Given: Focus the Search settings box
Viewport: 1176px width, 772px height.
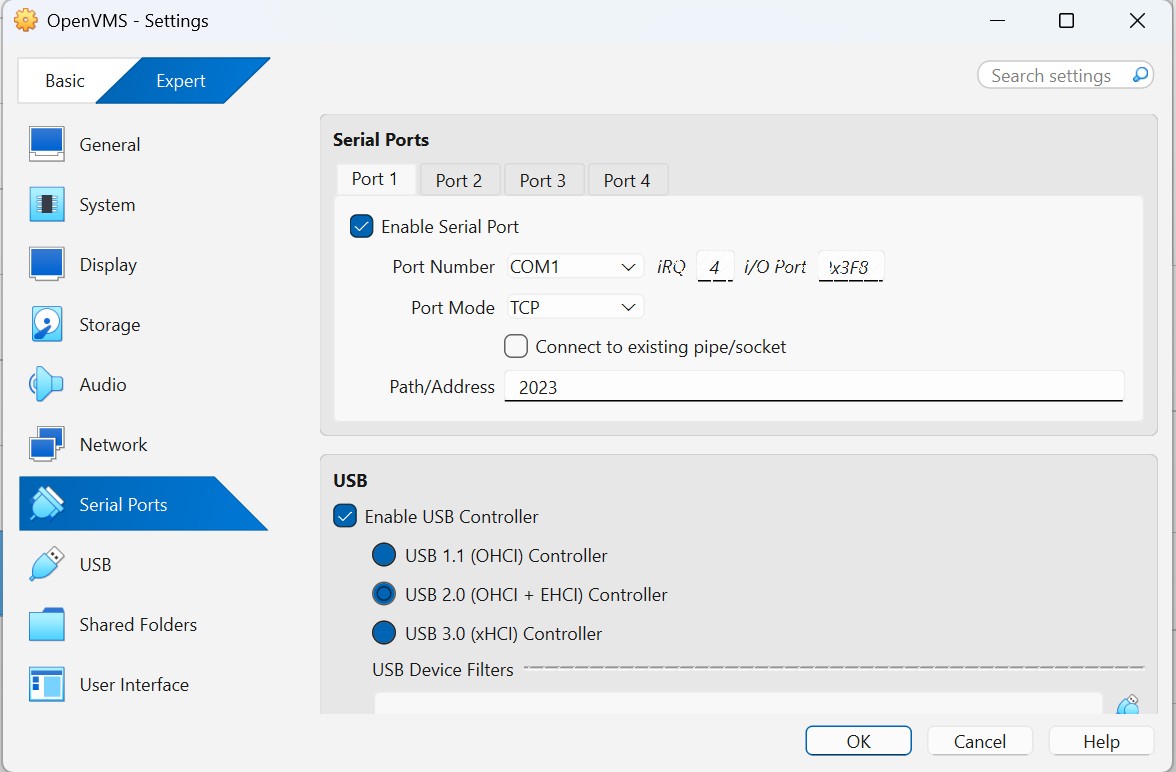Looking at the screenshot, I should 1065,75.
